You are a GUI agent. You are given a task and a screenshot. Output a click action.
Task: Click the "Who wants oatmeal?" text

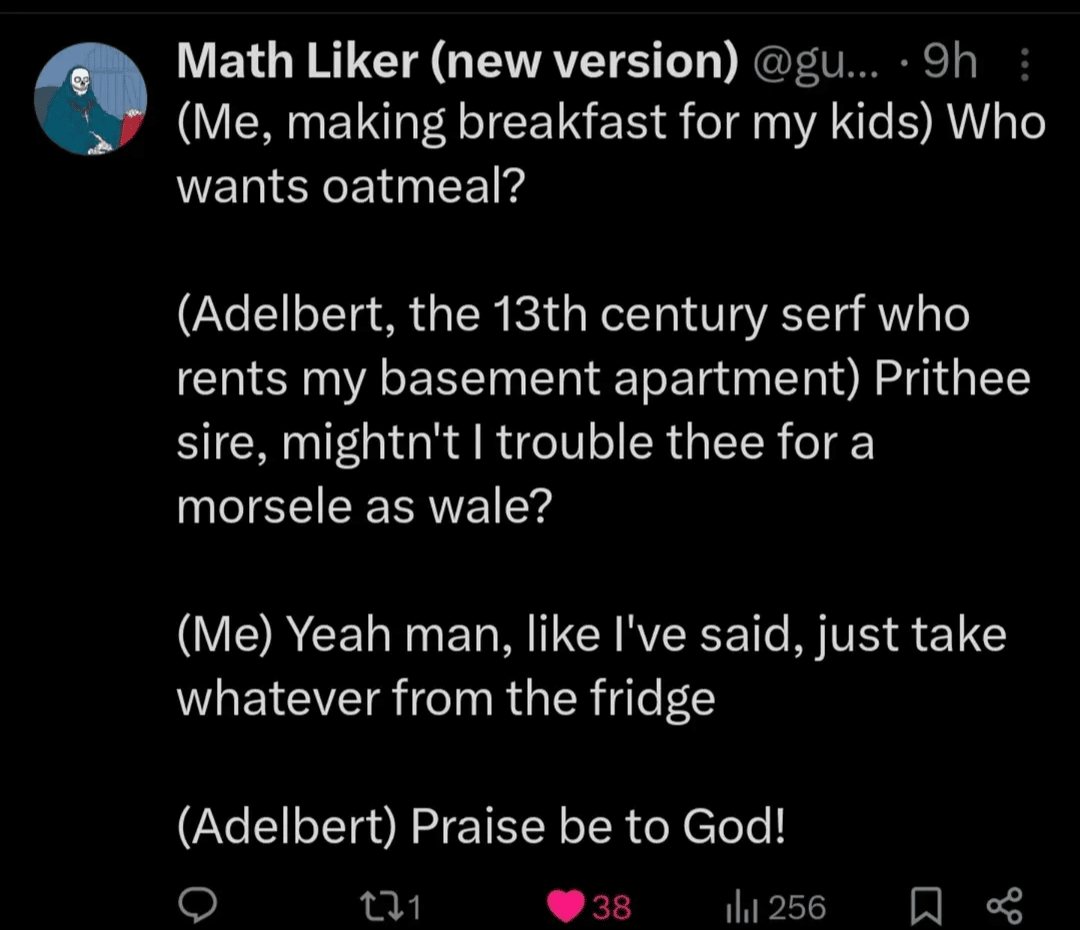tap(612, 154)
